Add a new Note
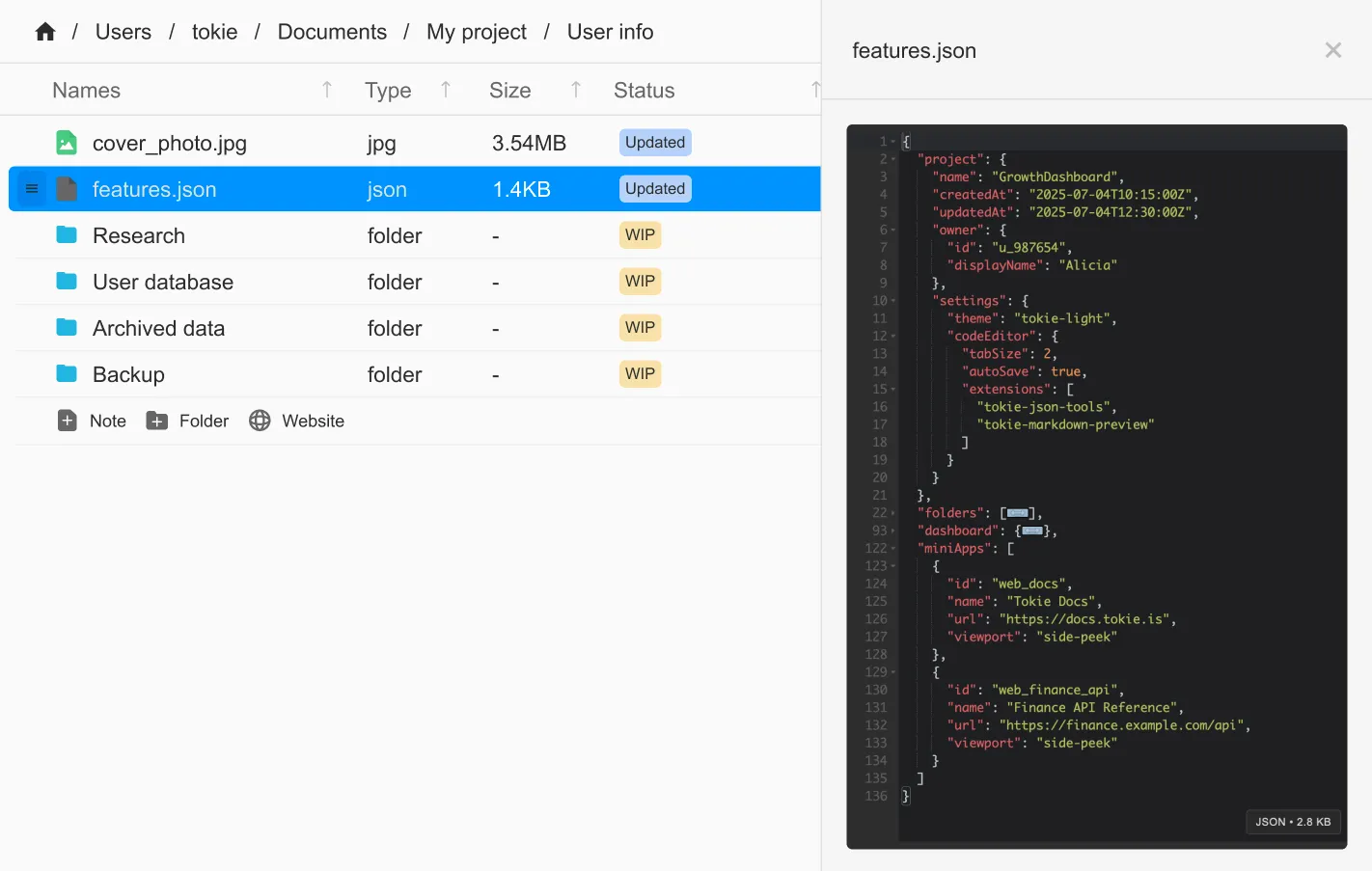This screenshot has width=1372, height=871. click(93, 421)
